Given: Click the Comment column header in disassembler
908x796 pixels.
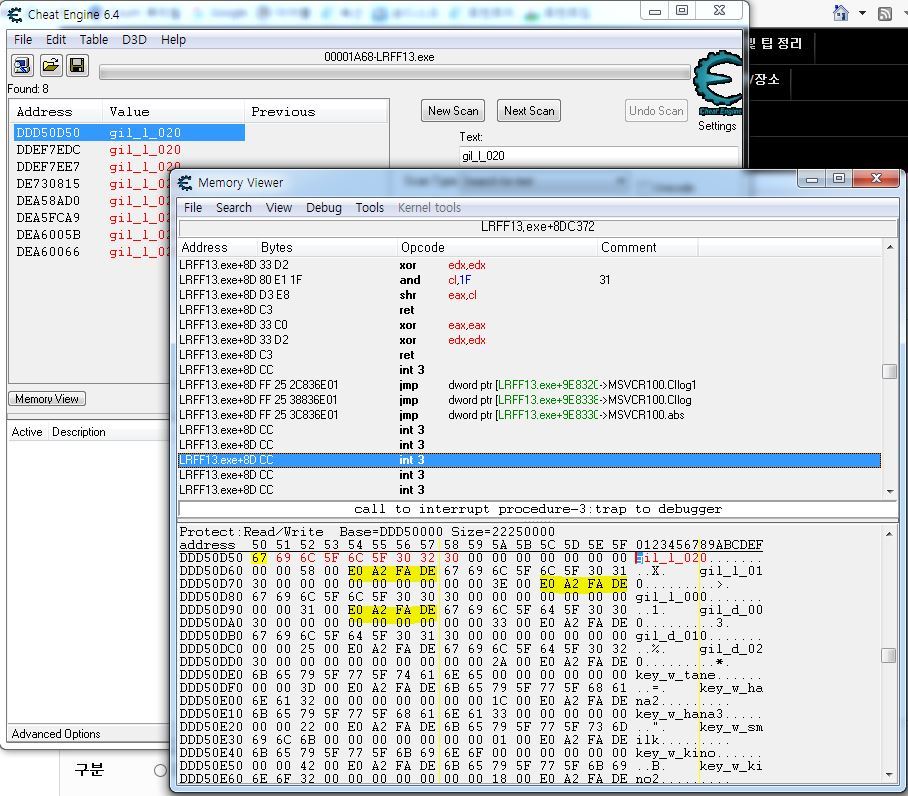Looking at the screenshot, I should coord(647,247).
